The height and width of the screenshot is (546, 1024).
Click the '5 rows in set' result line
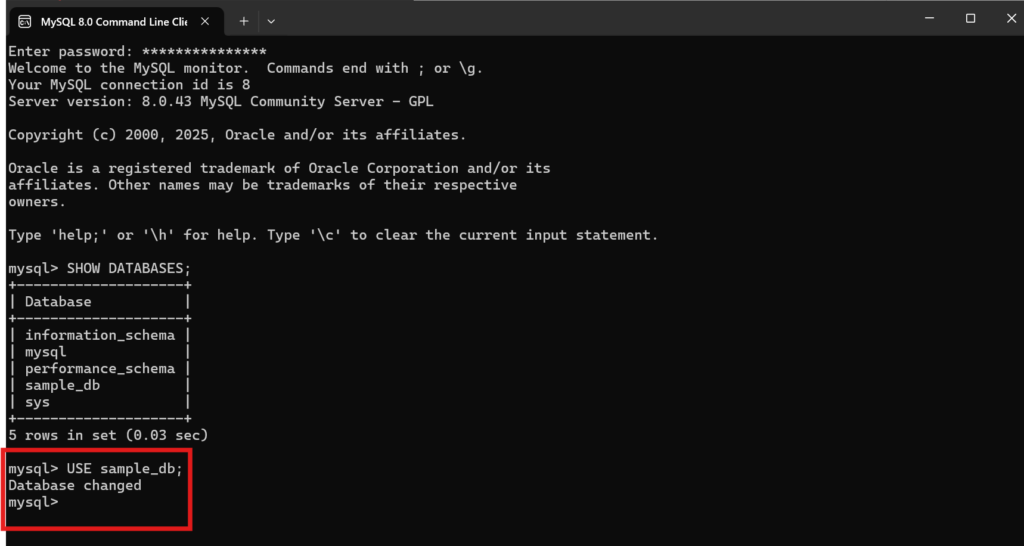108,435
